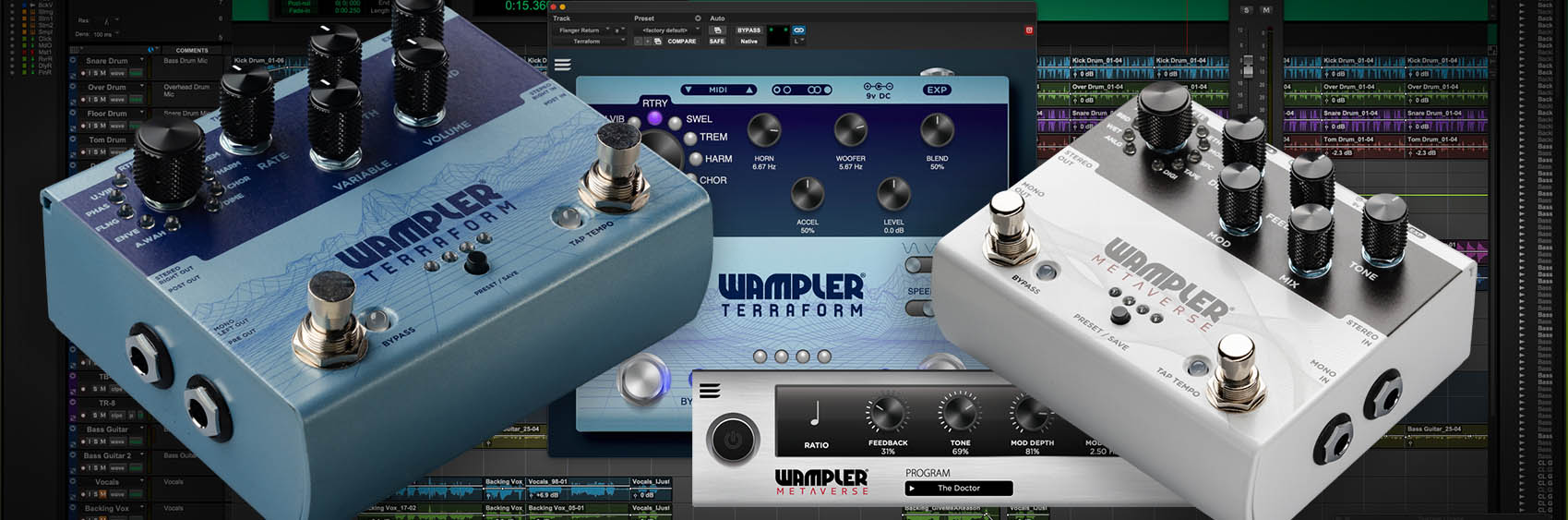The height and width of the screenshot is (520, 1568).
Task: Click the Terraform plugin bypass footswitch
Action: pos(643,381)
